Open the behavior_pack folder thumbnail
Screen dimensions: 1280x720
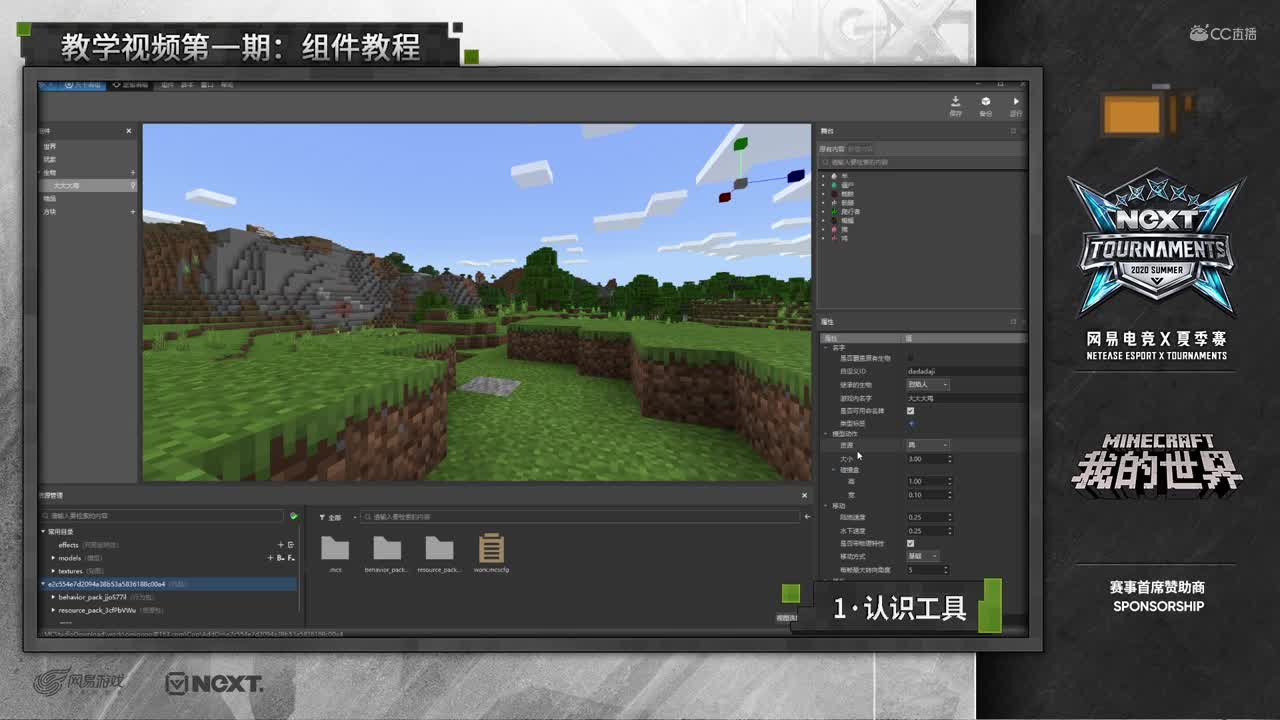[x=387, y=547]
